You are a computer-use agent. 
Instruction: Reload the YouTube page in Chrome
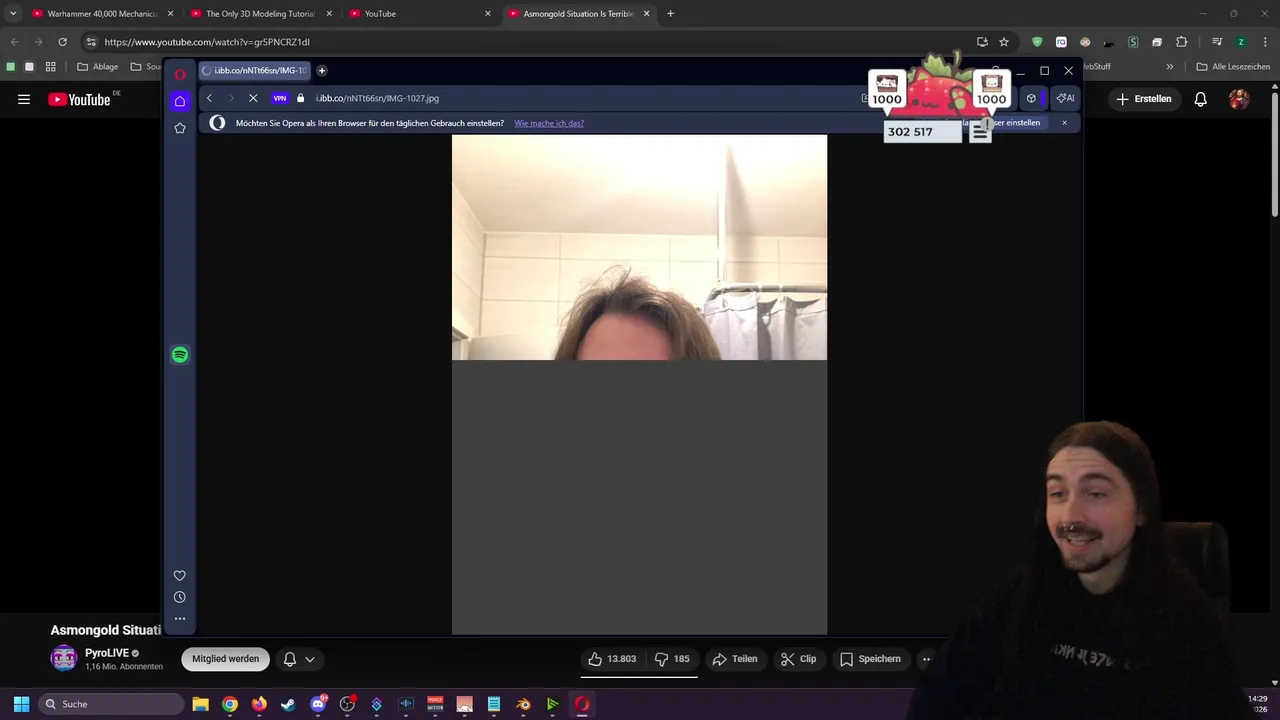click(x=62, y=42)
